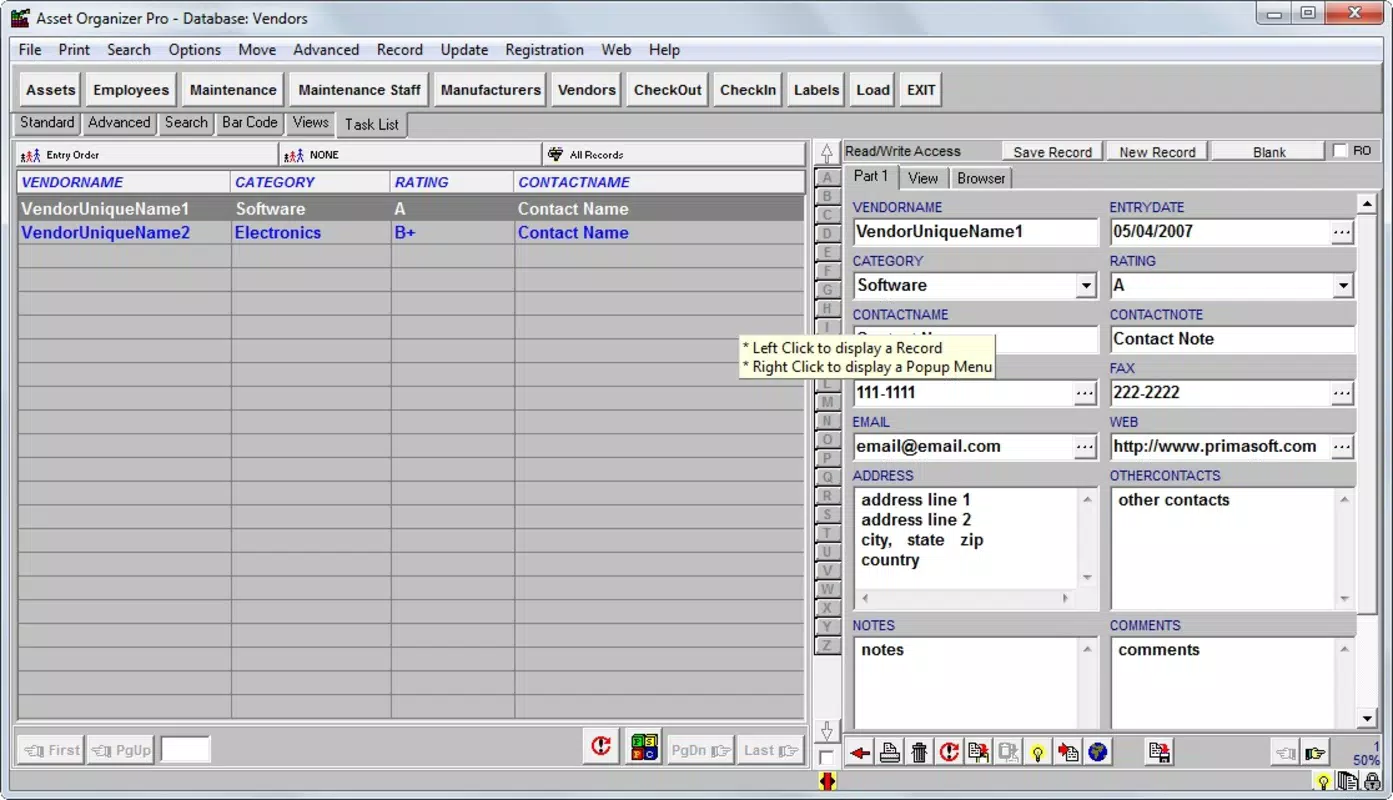This screenshot has width=1393, height=800.
Task: Switch to the Task List tab
Action: pos(372,124)
